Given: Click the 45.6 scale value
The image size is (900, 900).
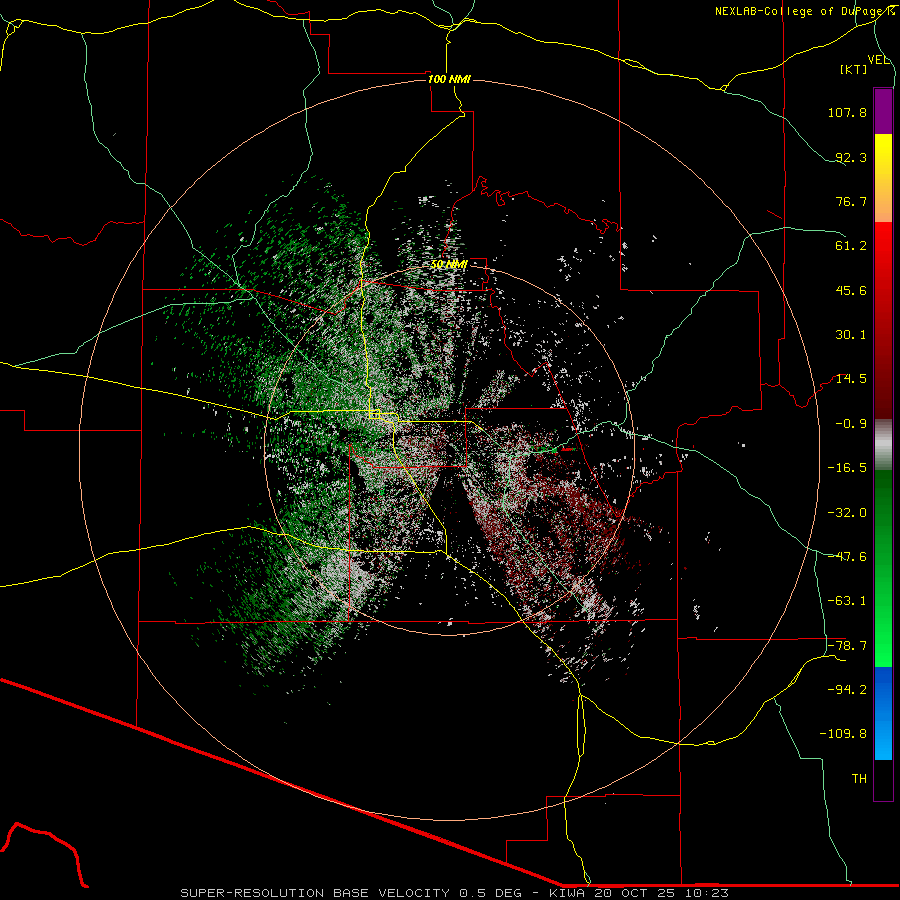Looking at the screenshot, I should point(851,290).
